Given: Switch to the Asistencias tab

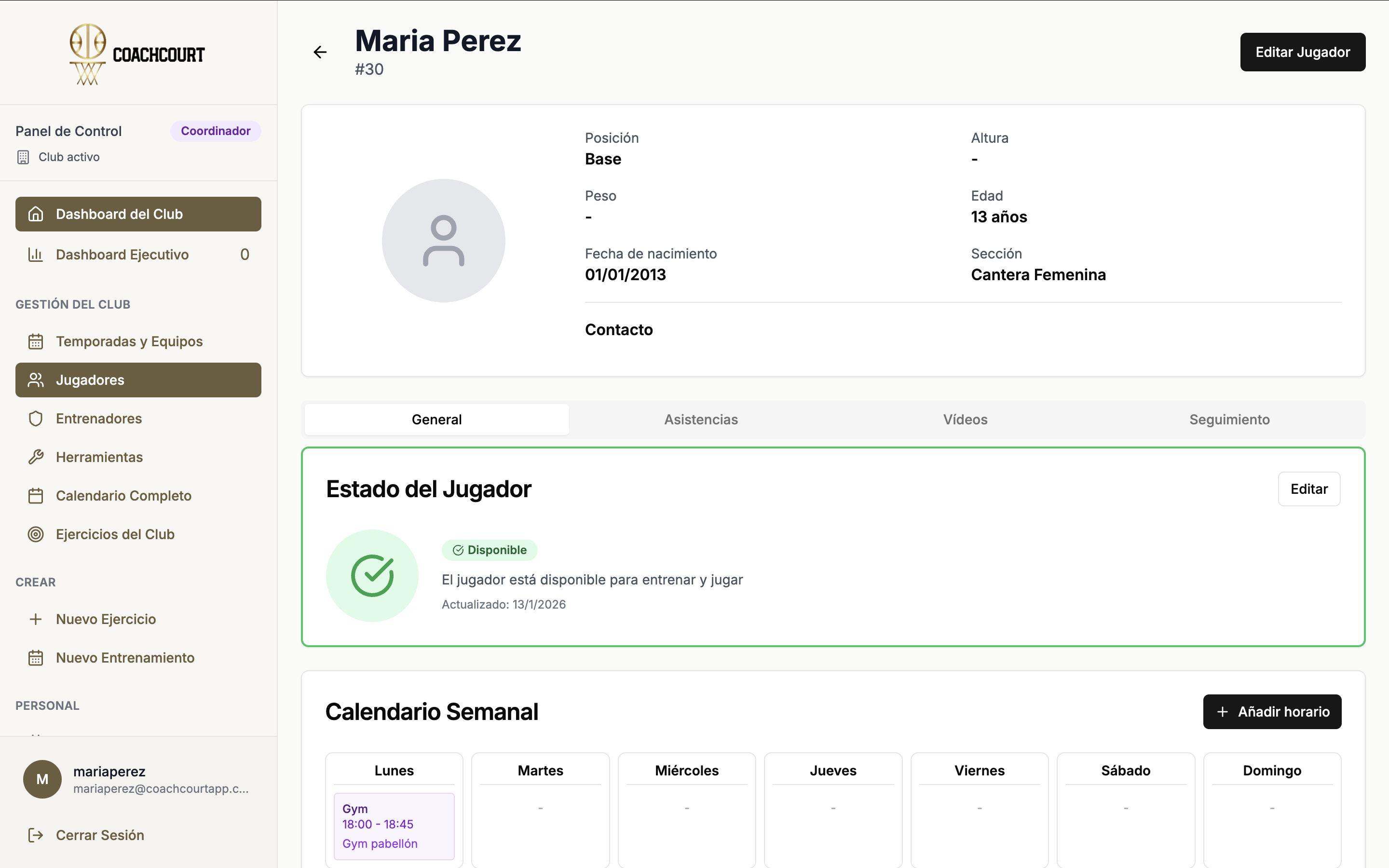Looking at the screenshot, I should pyautogui.click(x=701, y=419).
